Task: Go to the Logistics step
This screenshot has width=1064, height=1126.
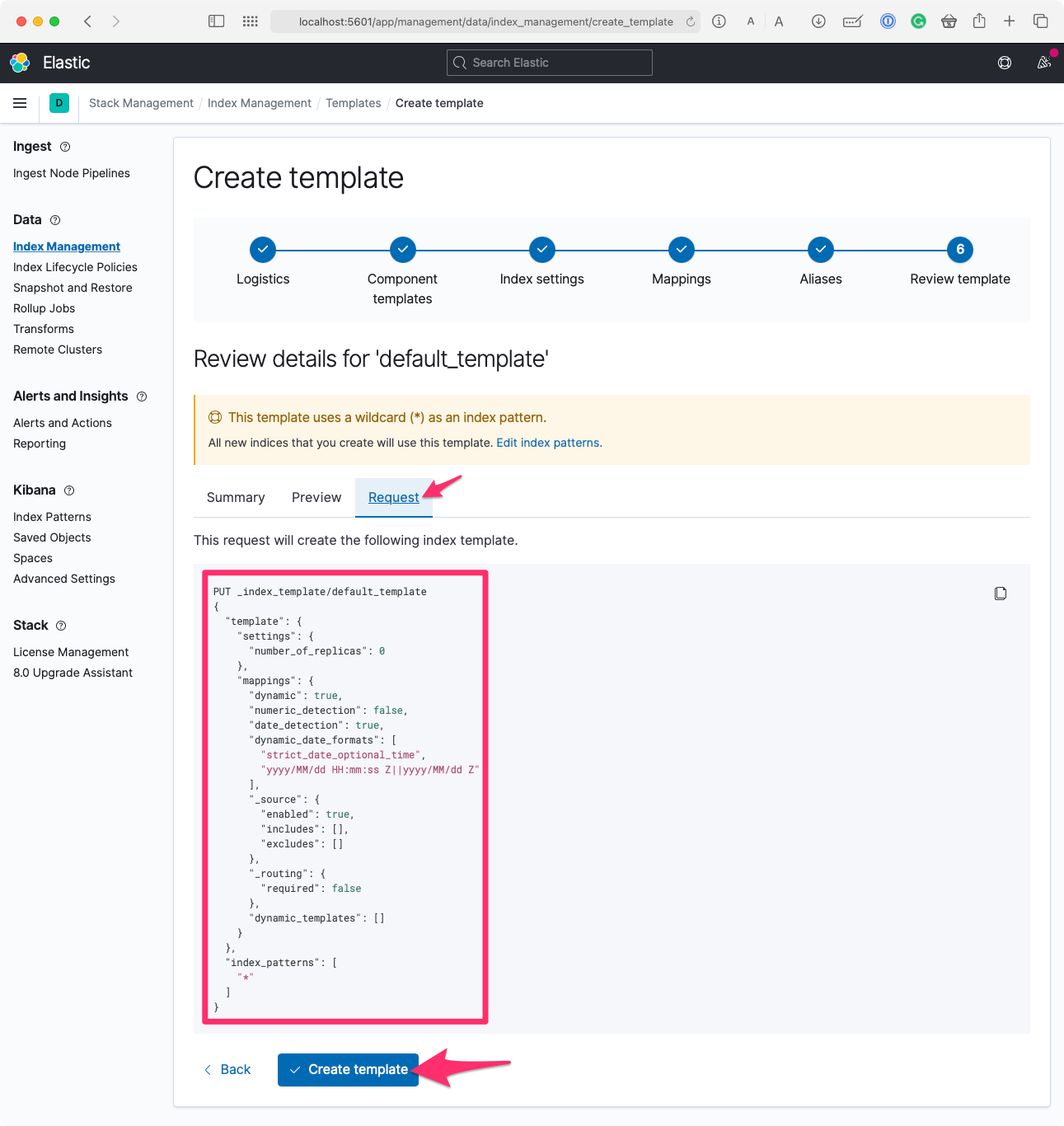Action: [263, 250]
